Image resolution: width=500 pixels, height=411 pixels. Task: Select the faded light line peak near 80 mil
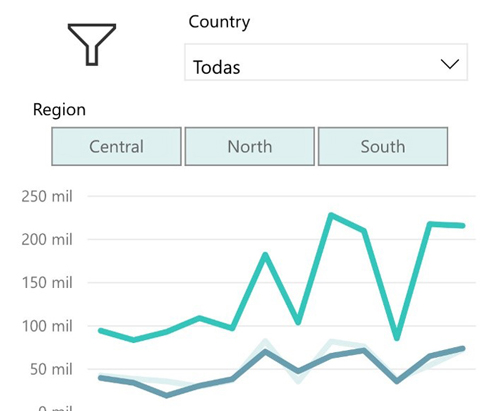[x=265, y=341]
